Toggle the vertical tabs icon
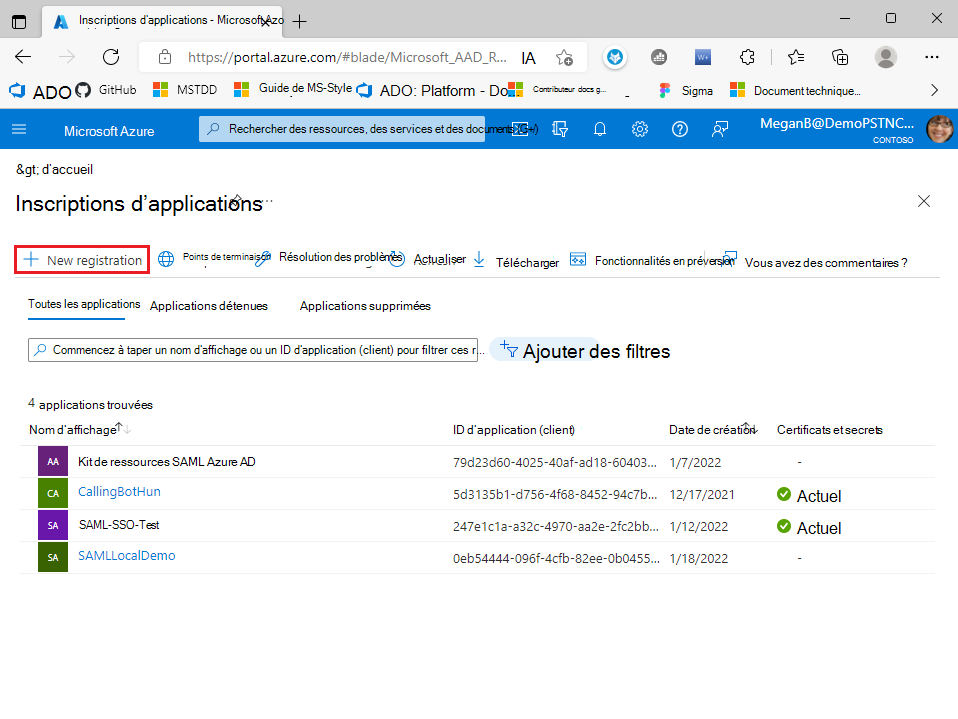The width and height of the screenshot is (958, 719). click(19, 21)
